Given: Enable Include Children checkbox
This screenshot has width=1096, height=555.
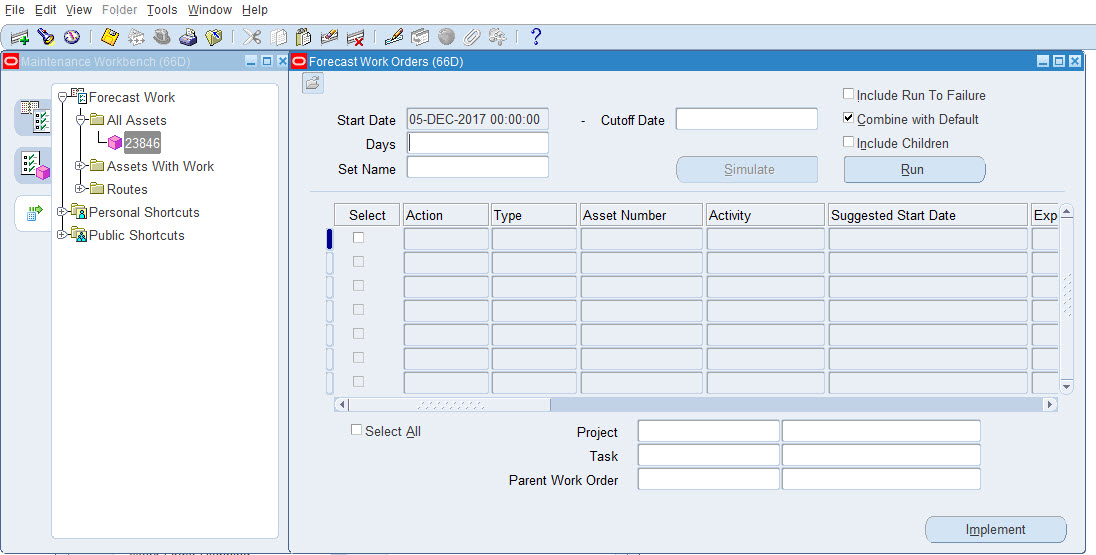Looking at the screenshot, I should [849, 142].
